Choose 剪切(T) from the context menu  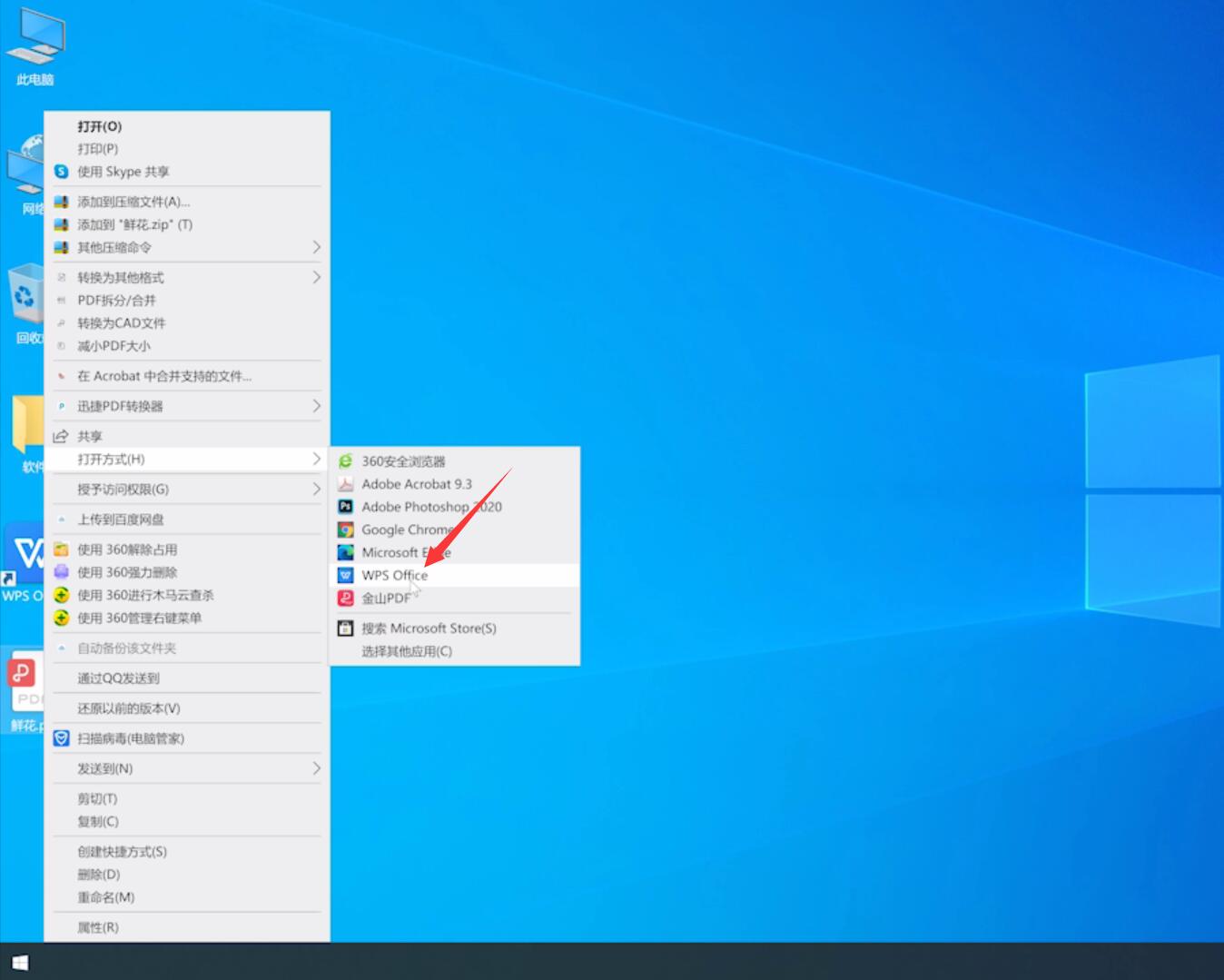pos(187,798)
